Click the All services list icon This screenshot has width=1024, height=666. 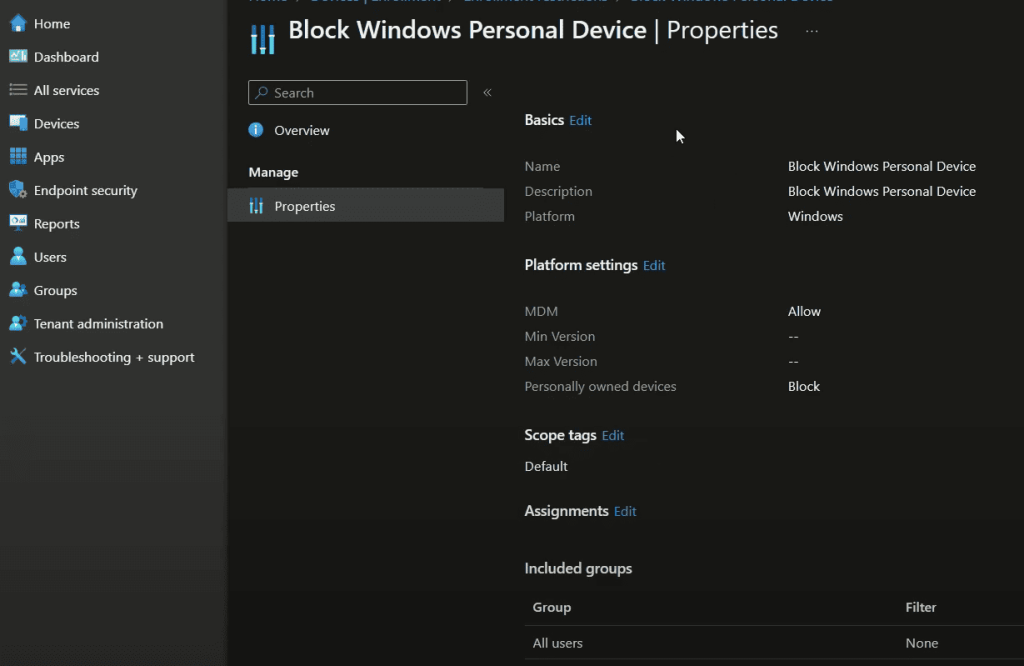pyautogui.click(x=18, y=90)
